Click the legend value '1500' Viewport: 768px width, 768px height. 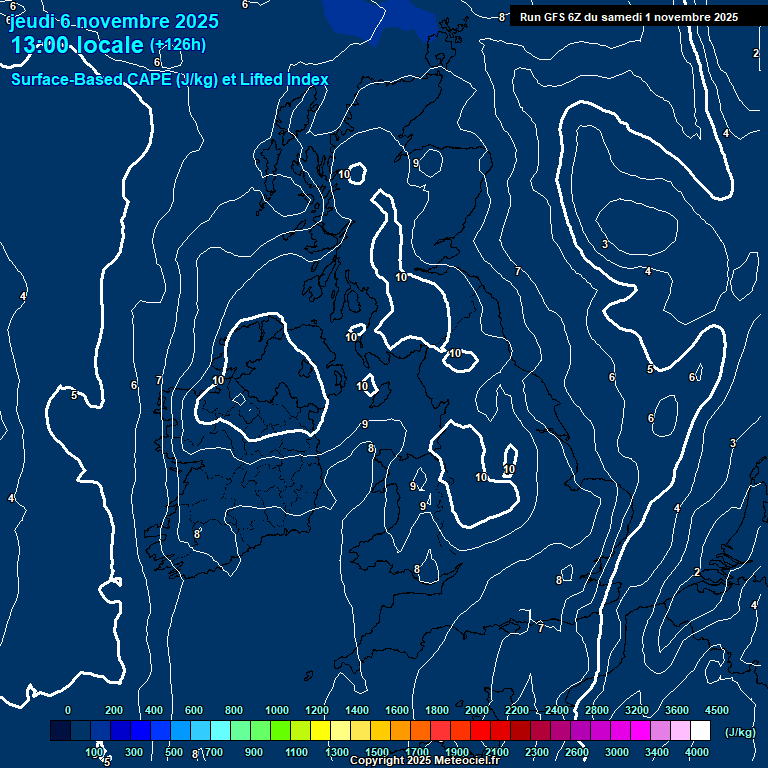point(377,752)
